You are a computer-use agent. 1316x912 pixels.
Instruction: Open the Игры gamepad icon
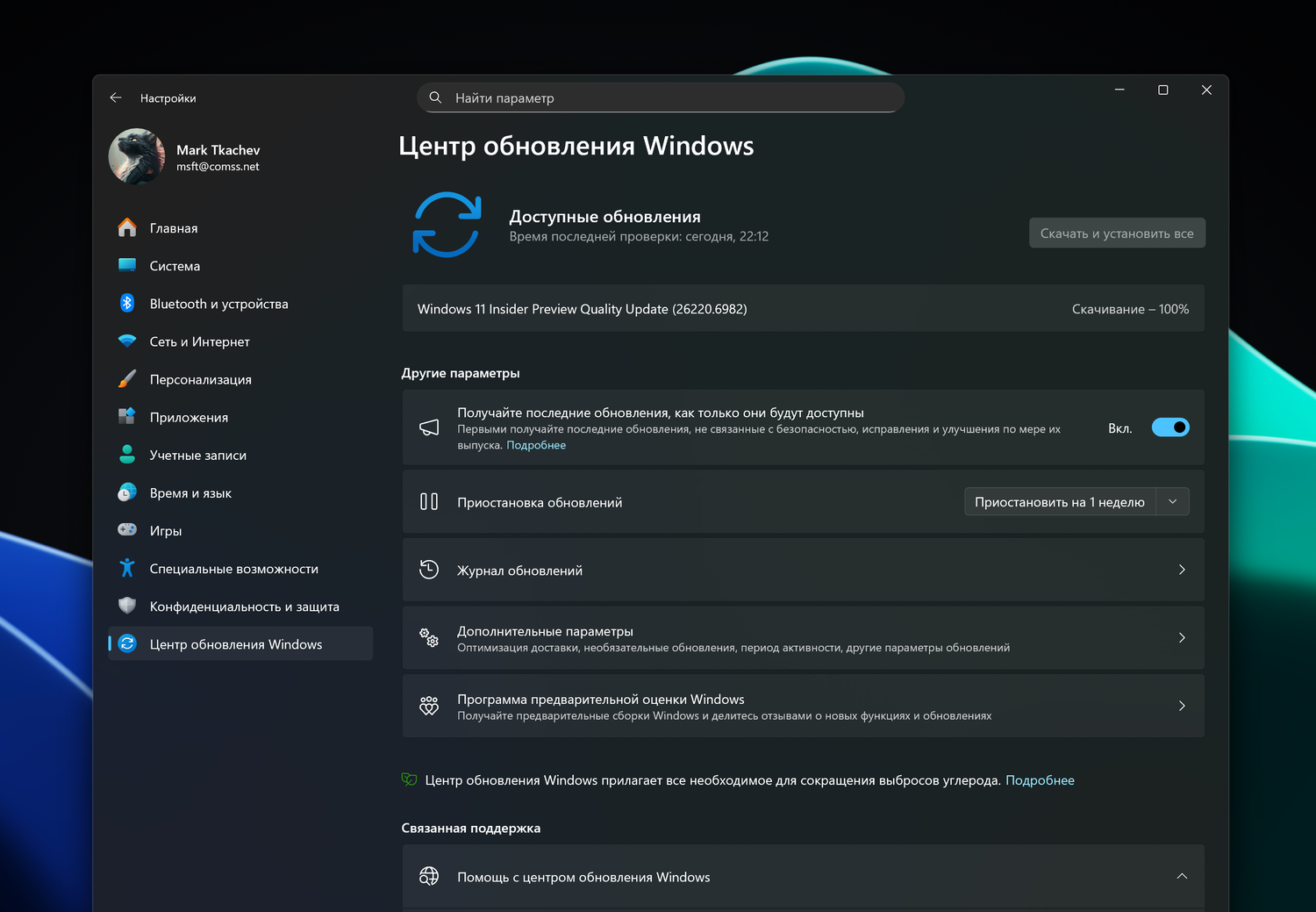tap(127, 530)
